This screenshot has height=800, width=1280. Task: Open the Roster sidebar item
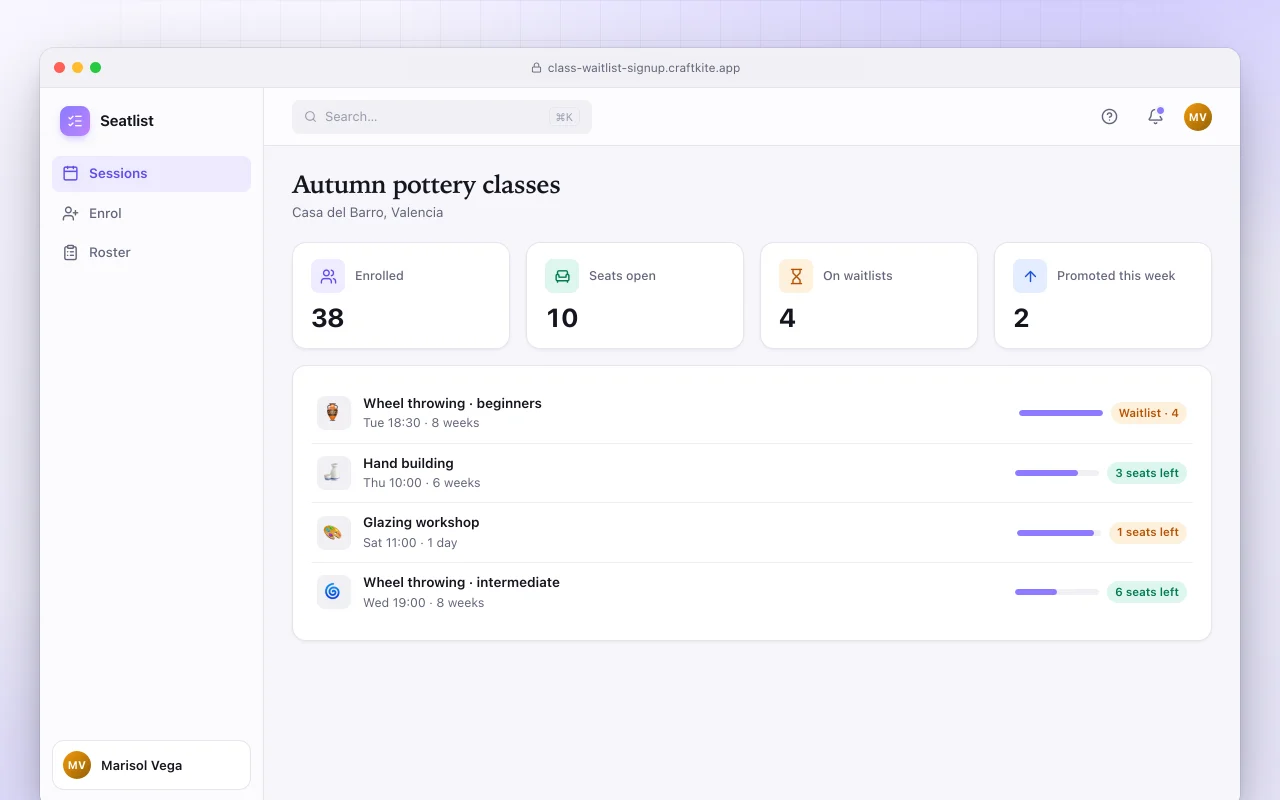pyautogui.click(x=151, y=253)
